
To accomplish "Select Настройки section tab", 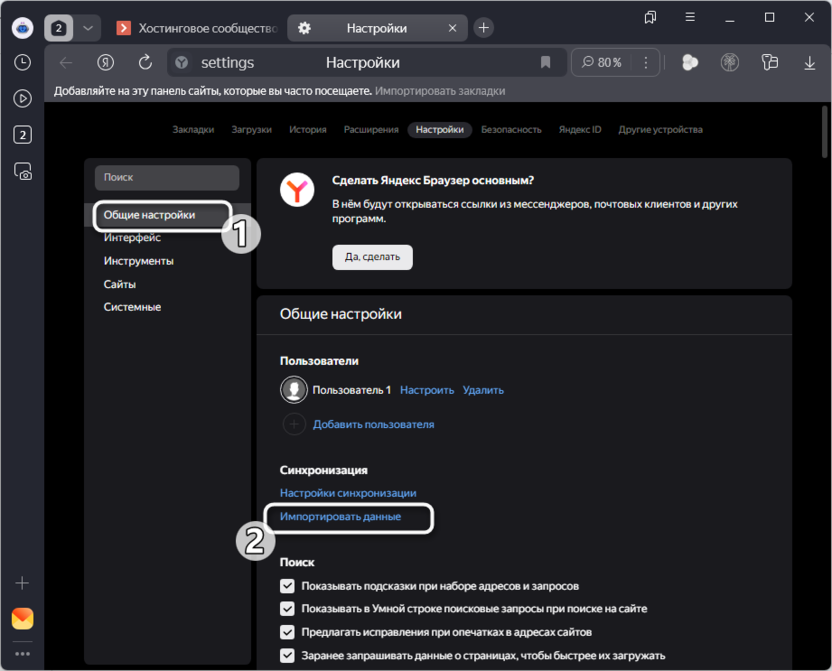I will coord(440,129).
